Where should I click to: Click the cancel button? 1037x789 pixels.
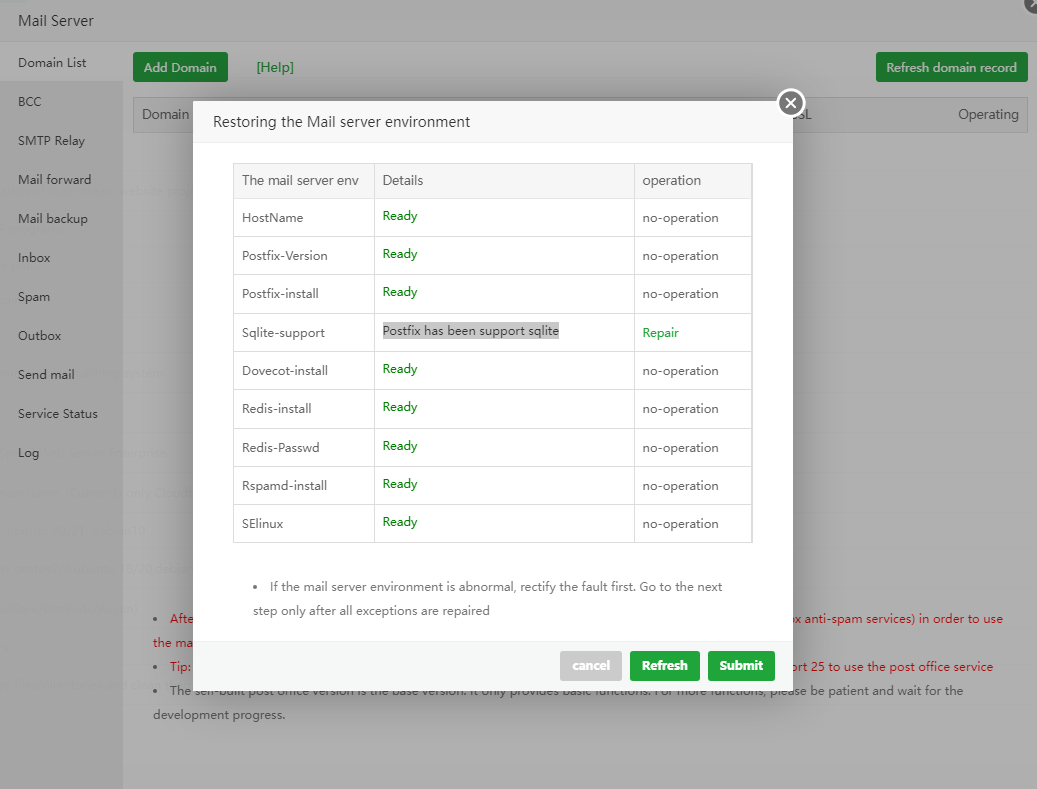point(591,666)
